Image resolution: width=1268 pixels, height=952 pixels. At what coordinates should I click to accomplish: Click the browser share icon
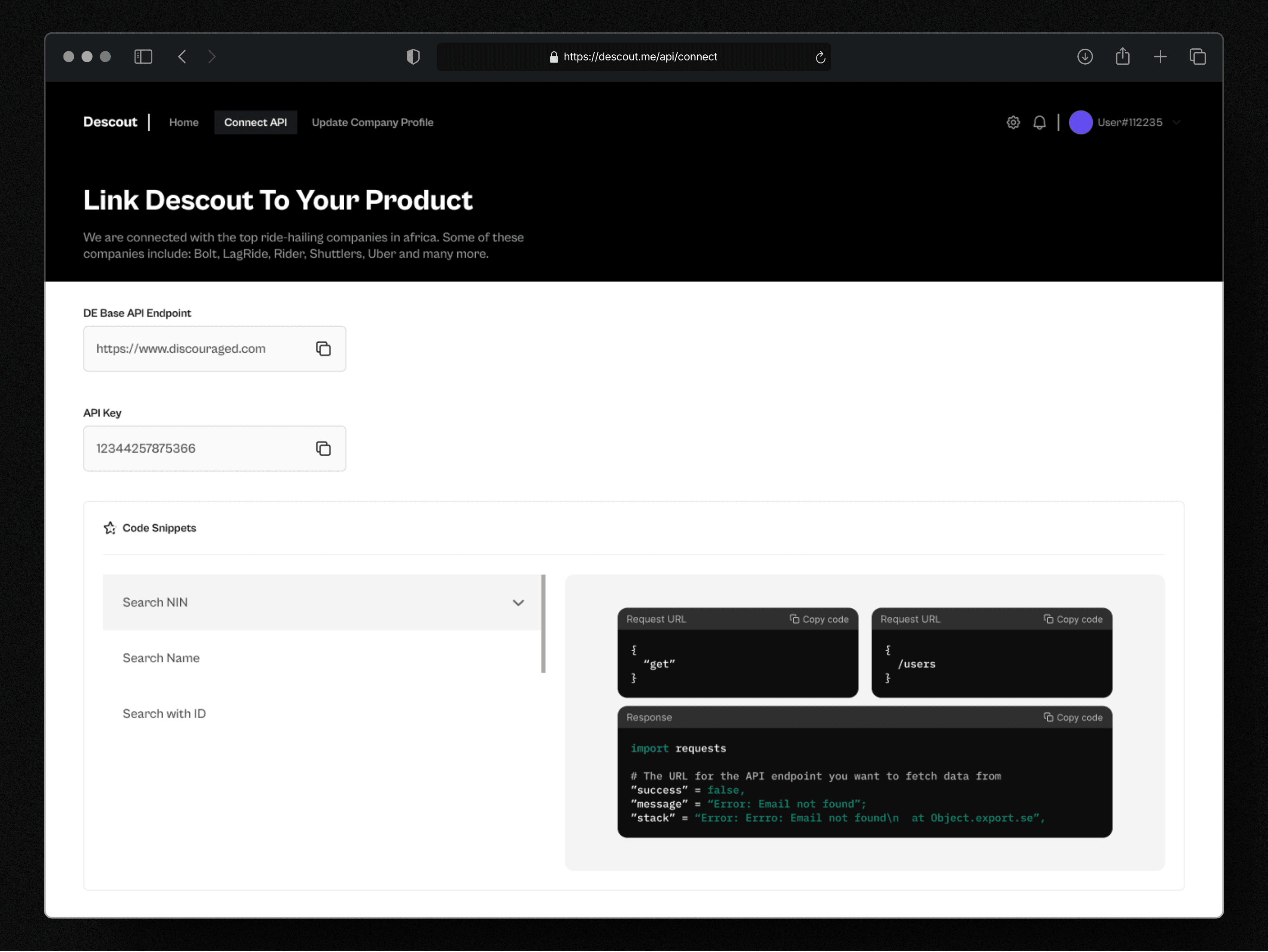click(x=1122, y=57)
